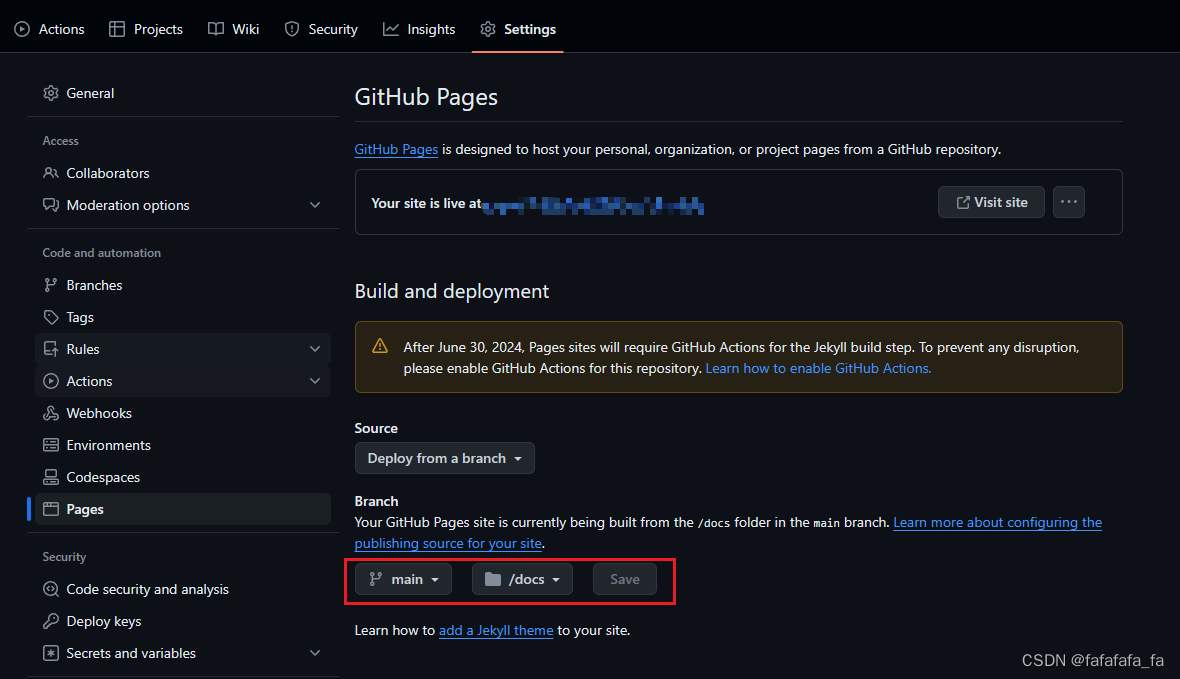Open the Wiki tab

click(233, 29)
